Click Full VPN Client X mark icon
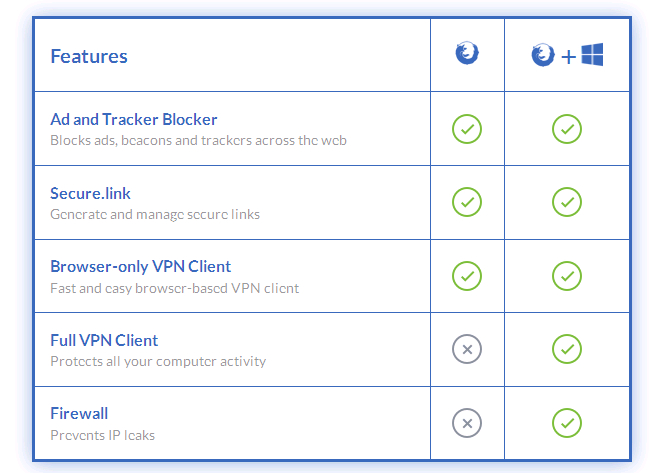This screenshot has height=473, width=672. point(466,349)
